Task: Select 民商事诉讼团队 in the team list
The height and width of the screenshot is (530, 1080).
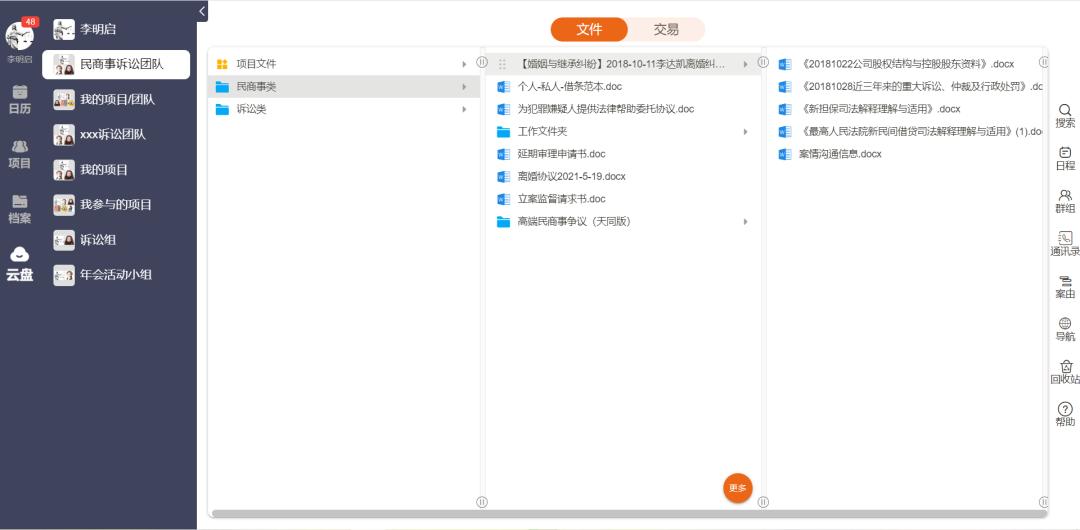Action: point(116,64)
